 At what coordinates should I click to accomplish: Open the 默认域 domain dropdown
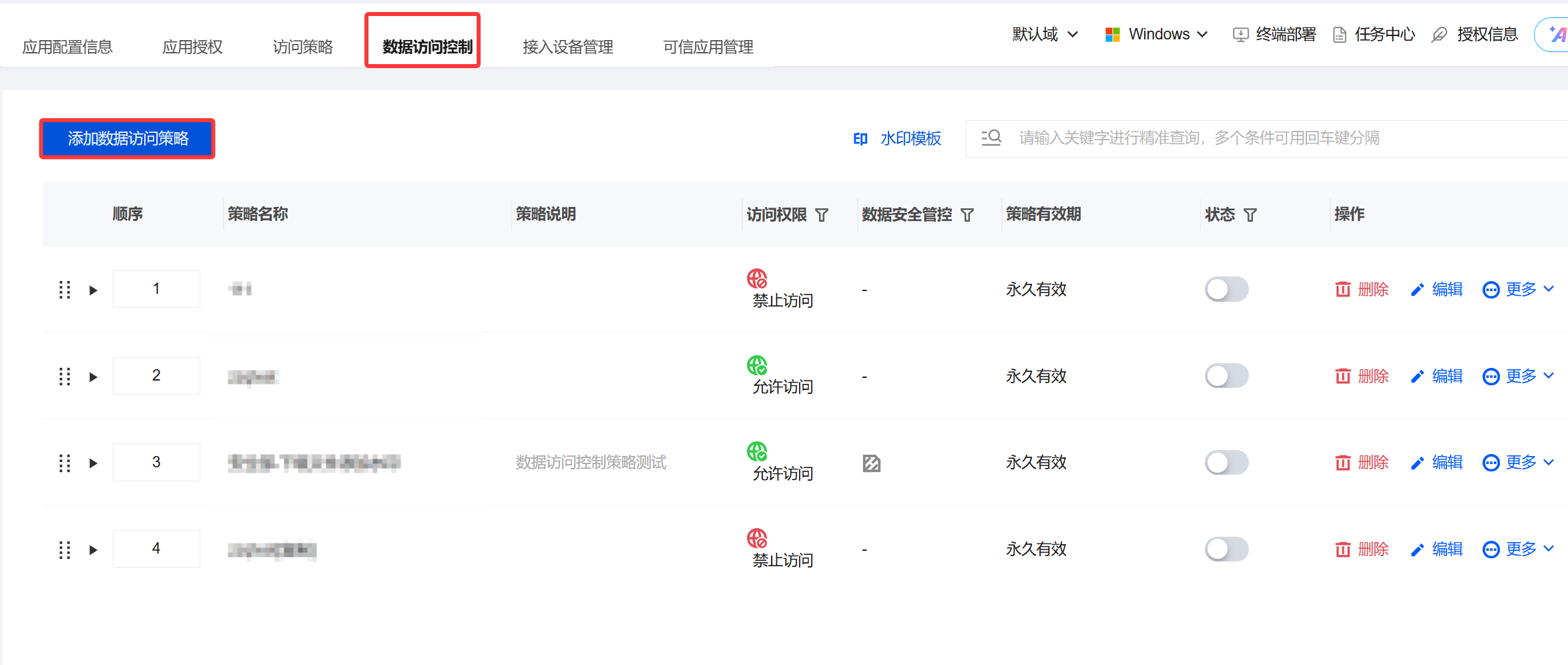(1045, 35)
